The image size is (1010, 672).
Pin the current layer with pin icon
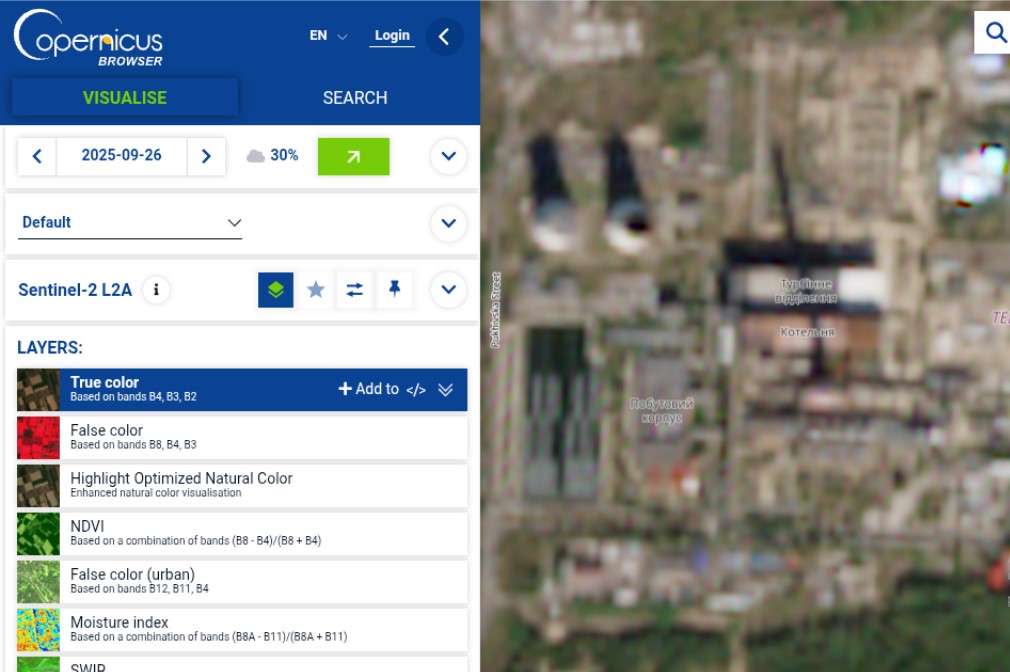tap(394, 290)
